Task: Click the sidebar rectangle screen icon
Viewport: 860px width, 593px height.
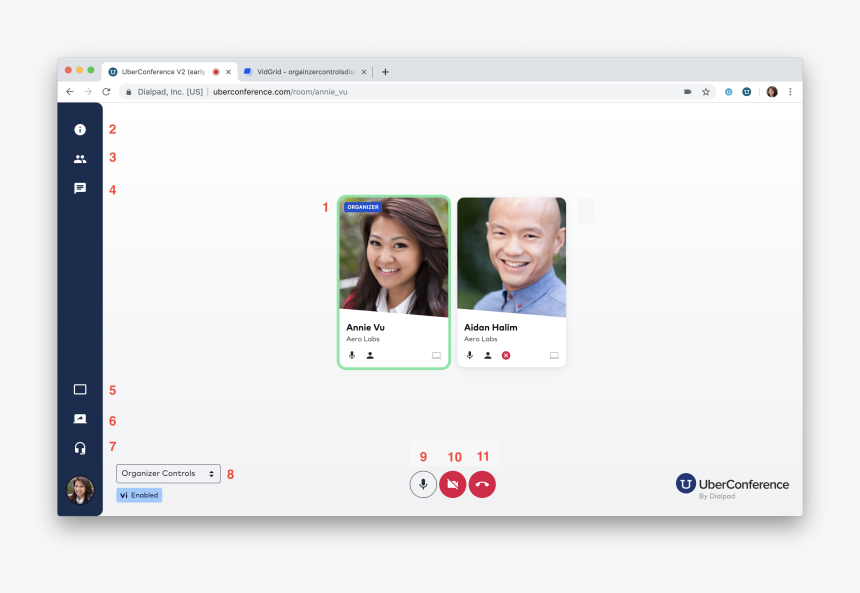Action: (x=80, y=389)
